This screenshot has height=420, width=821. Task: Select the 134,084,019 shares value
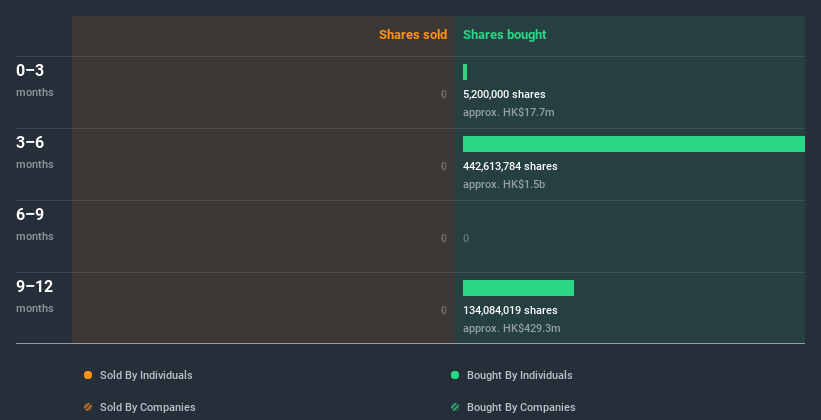pos(510,311)
